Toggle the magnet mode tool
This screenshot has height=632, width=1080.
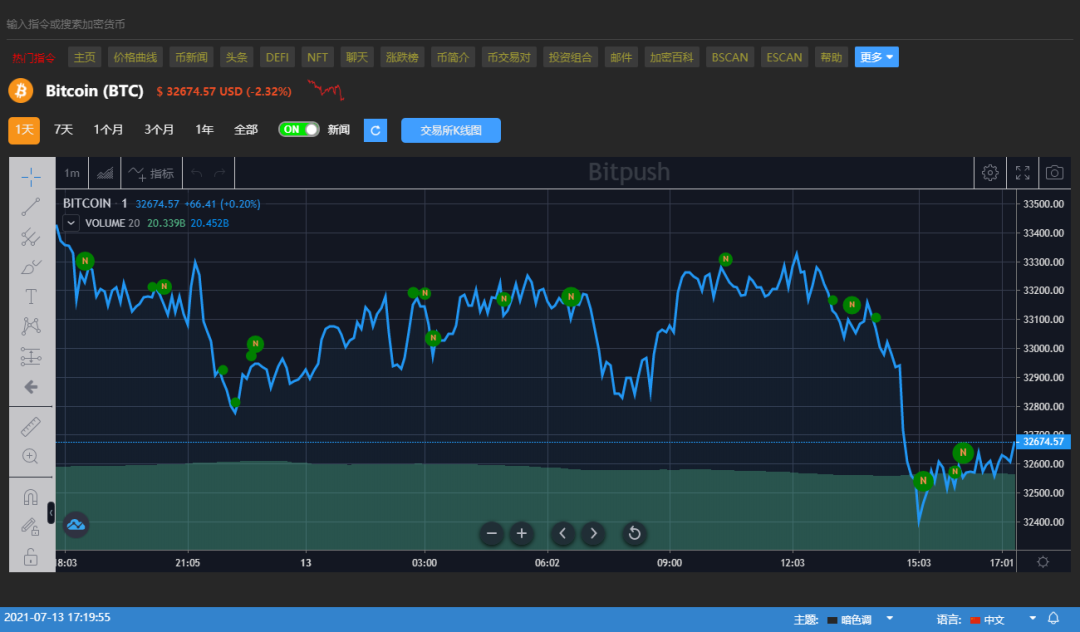(x=30, y=496)
